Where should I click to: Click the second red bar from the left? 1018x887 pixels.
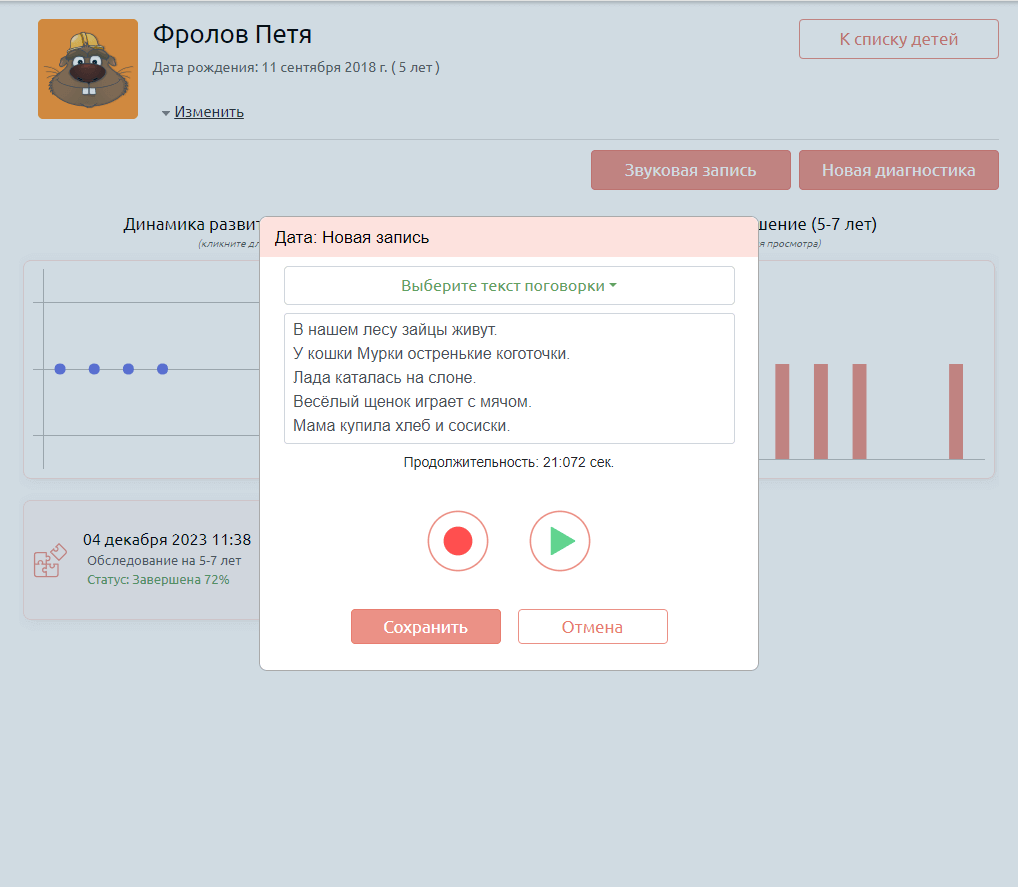[820, 411]
